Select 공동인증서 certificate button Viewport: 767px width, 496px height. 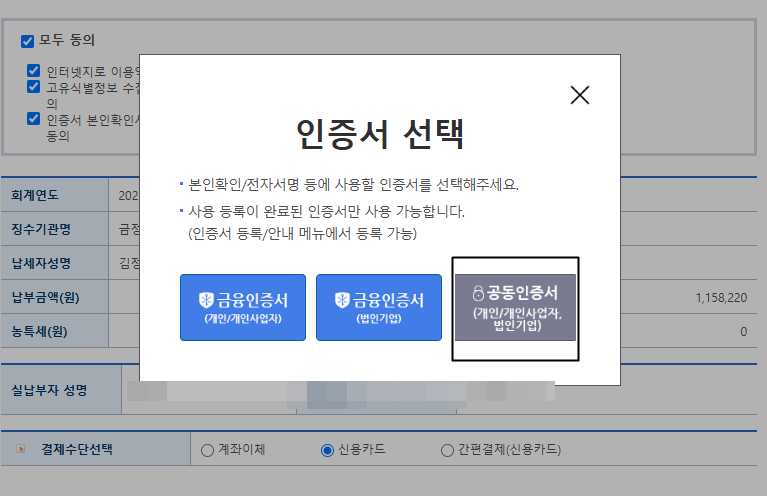click(515, 307)
